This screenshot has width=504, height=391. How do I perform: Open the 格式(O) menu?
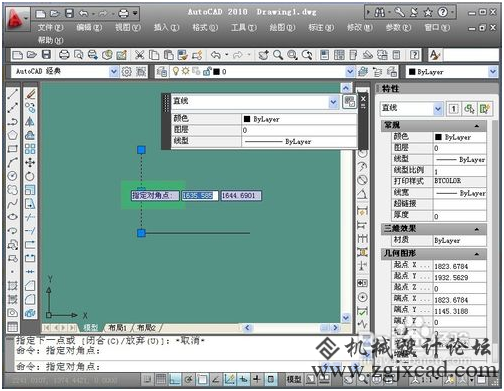tap(205, 27)
